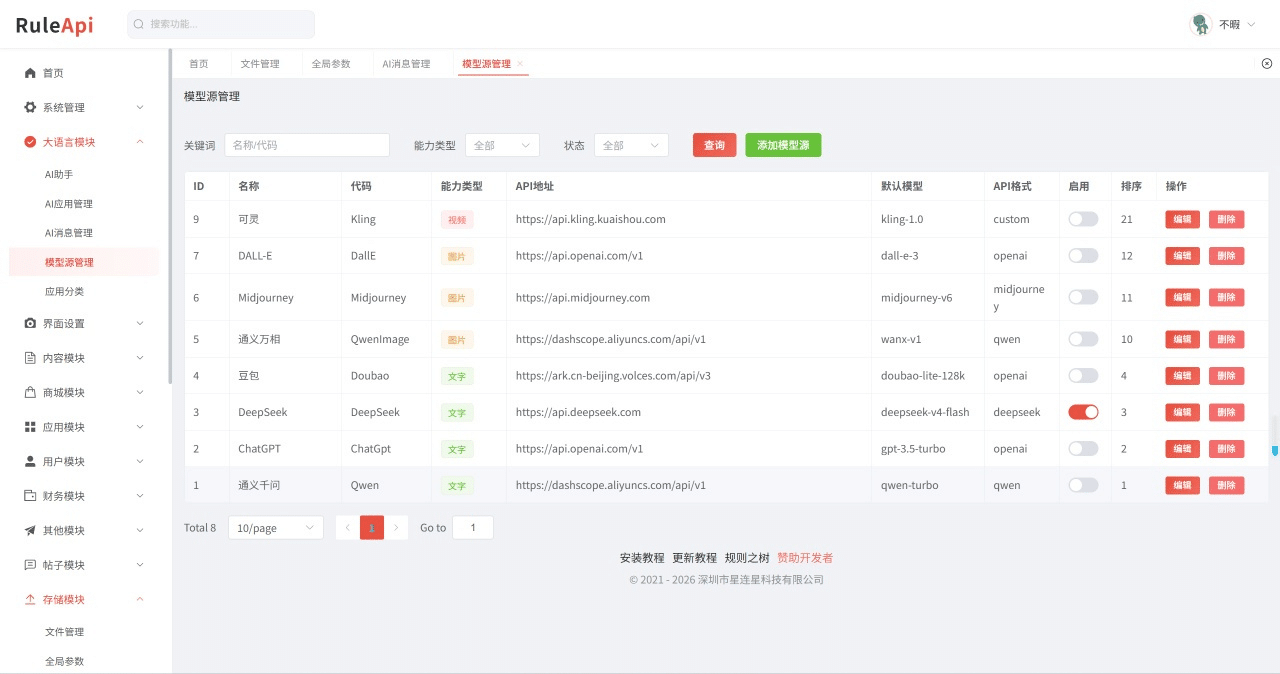Click the 关键词 名称/代码 input field
1280x674 pixels.
coord(307,145)
